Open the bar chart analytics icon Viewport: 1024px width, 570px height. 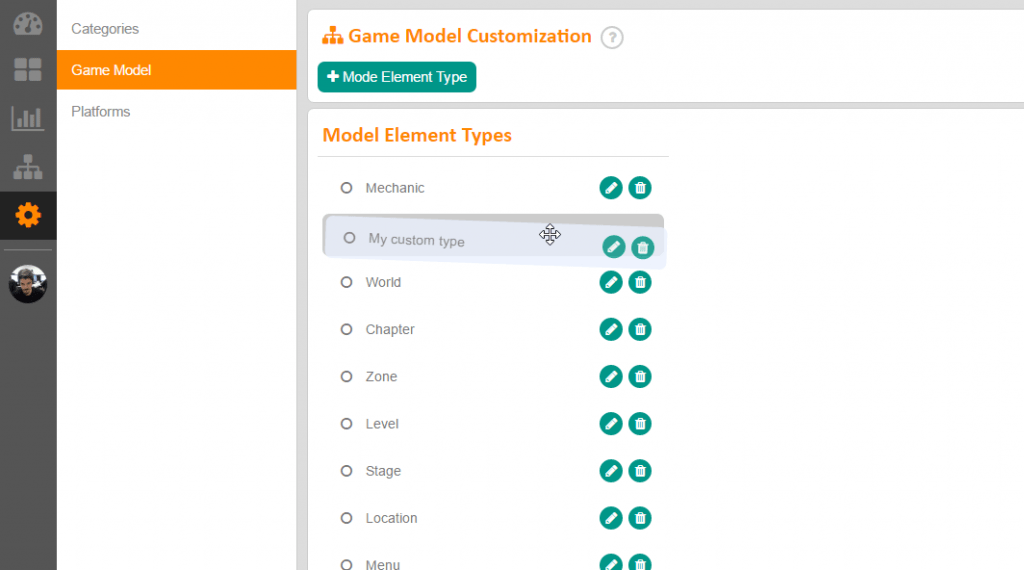pyautogui.click(x=28, y=118)
